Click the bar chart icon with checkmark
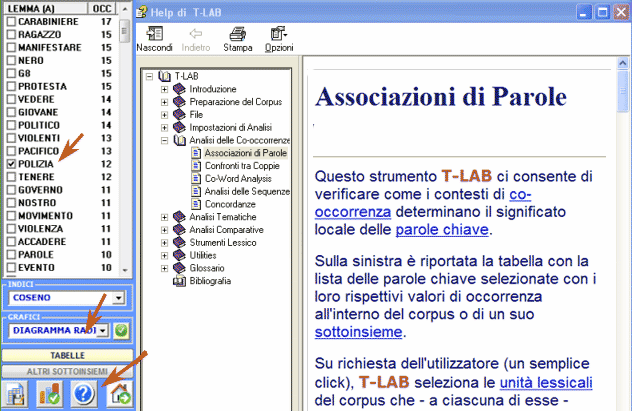Image resolution: width=632 pixels, height=411 pixels. point(50,393)
